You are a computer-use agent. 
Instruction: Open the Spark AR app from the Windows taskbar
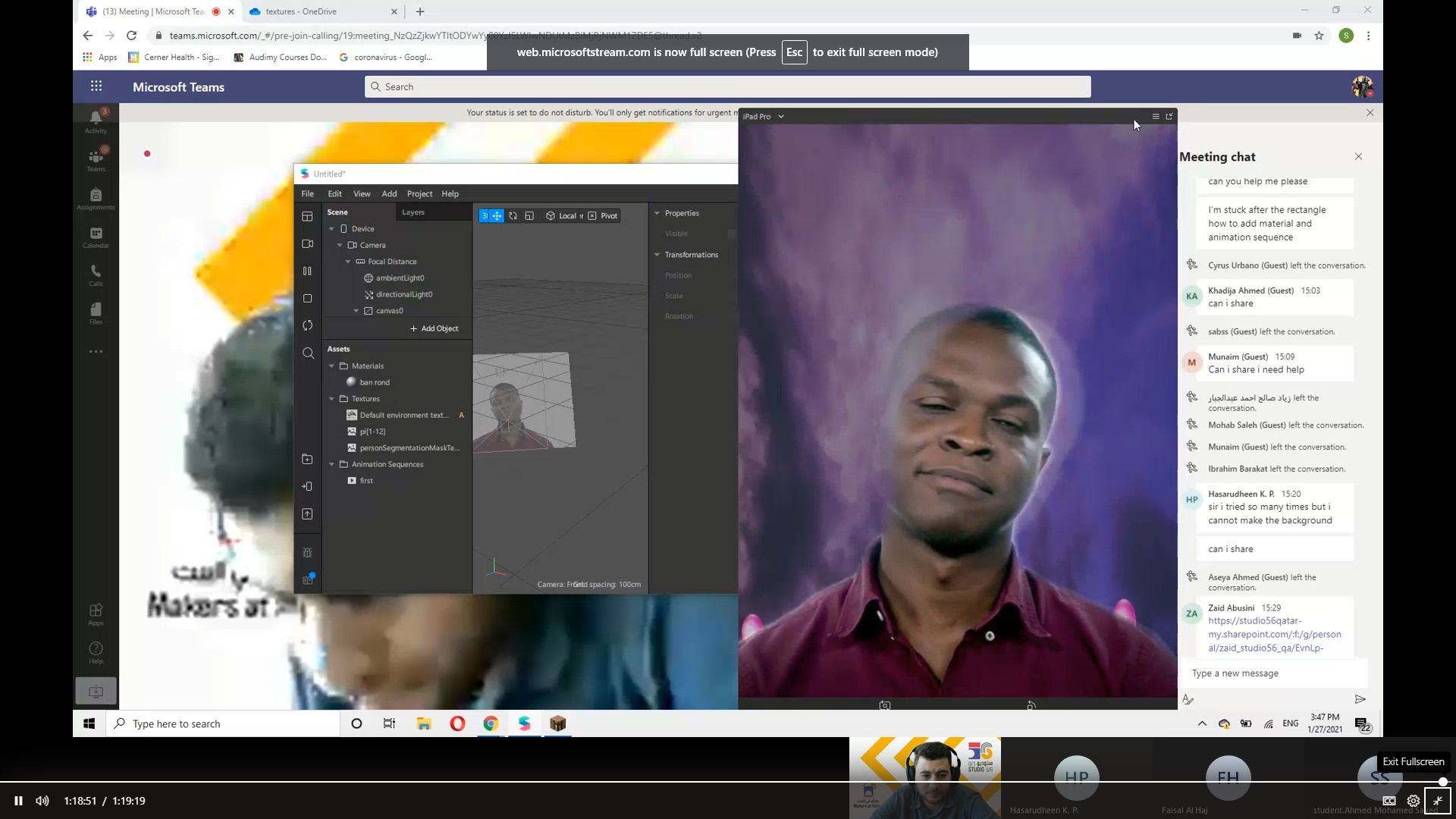coord(524,723)
